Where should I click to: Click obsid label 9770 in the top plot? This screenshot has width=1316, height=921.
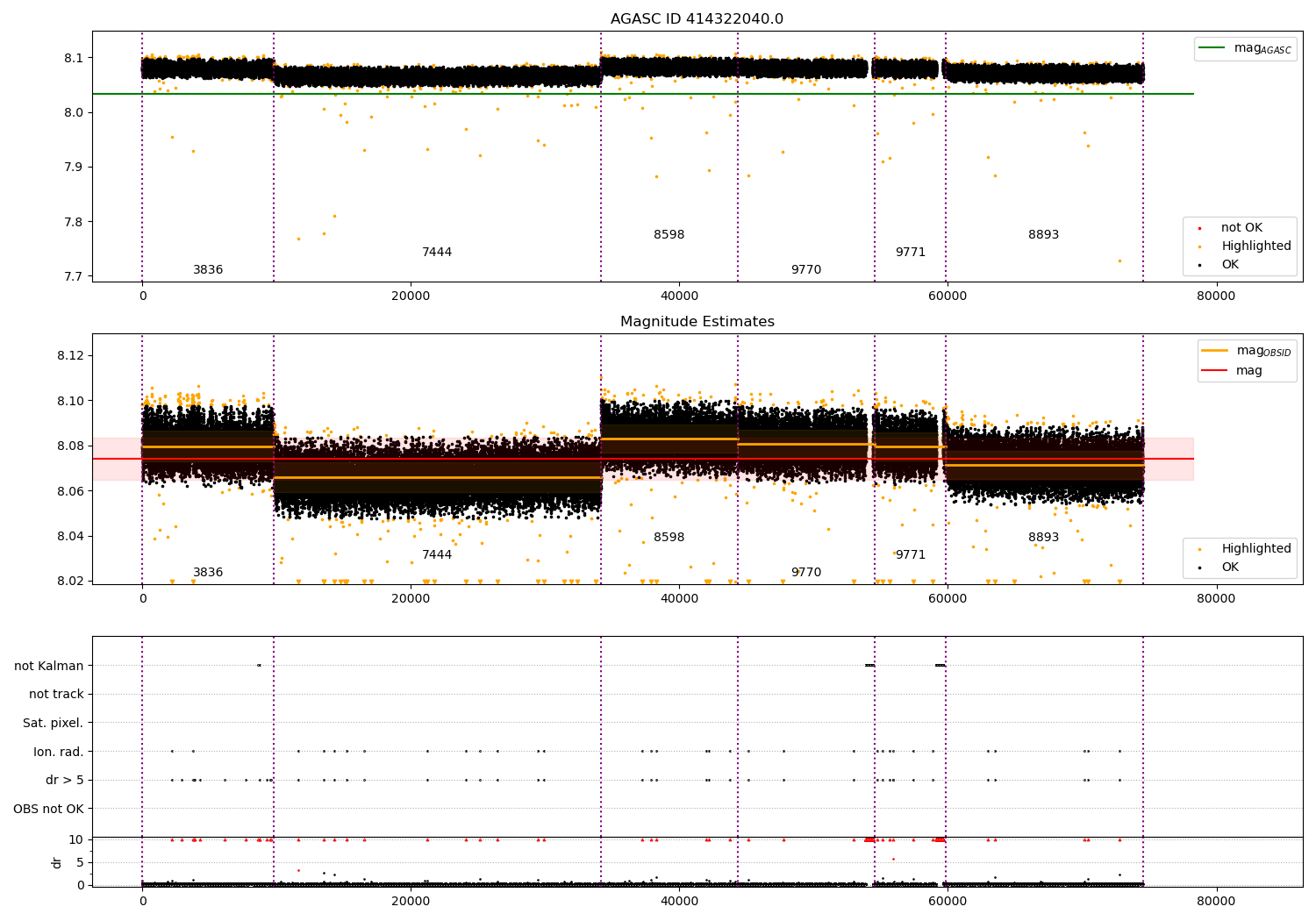tap(806, 270)
